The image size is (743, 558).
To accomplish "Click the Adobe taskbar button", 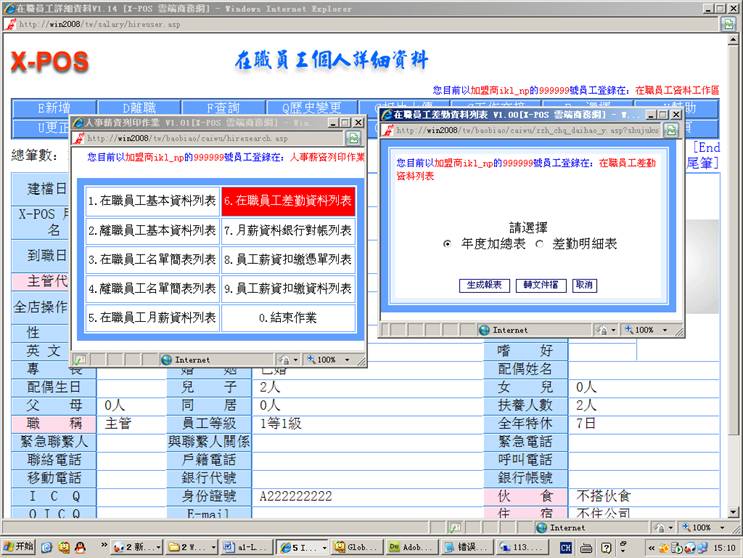I will click(413, 547).
